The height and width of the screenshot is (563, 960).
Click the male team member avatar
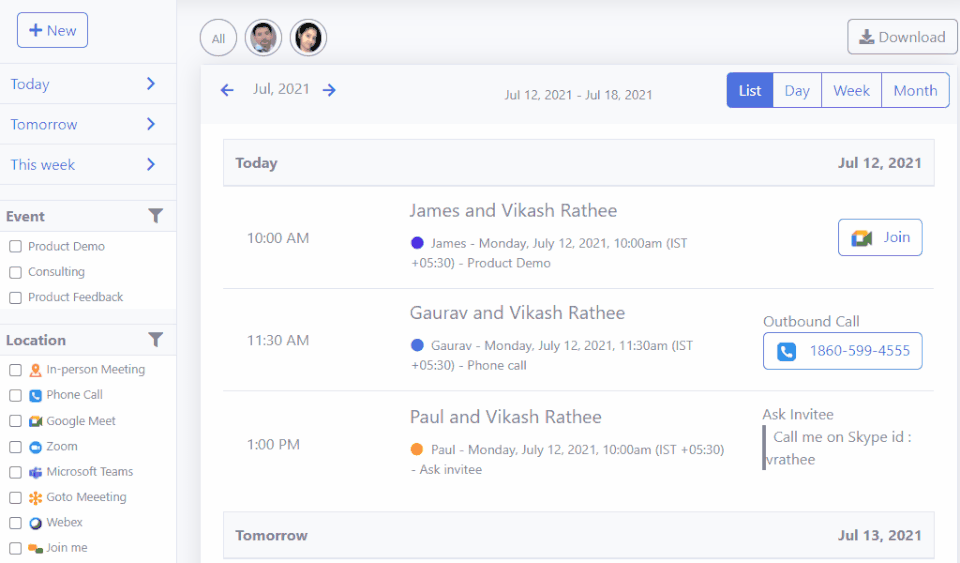click(x=263, y=38)
